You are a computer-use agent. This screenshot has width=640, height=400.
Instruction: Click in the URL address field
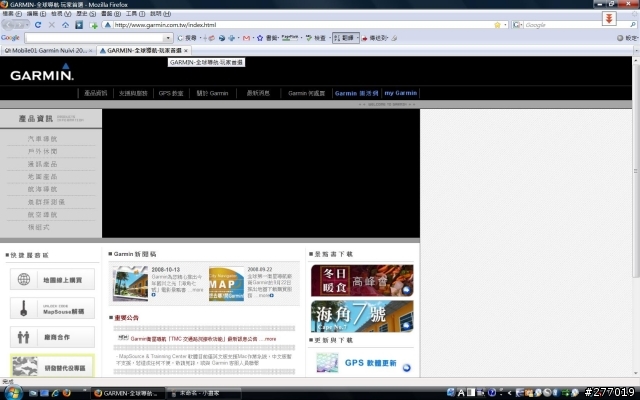(x=302, y=25)
